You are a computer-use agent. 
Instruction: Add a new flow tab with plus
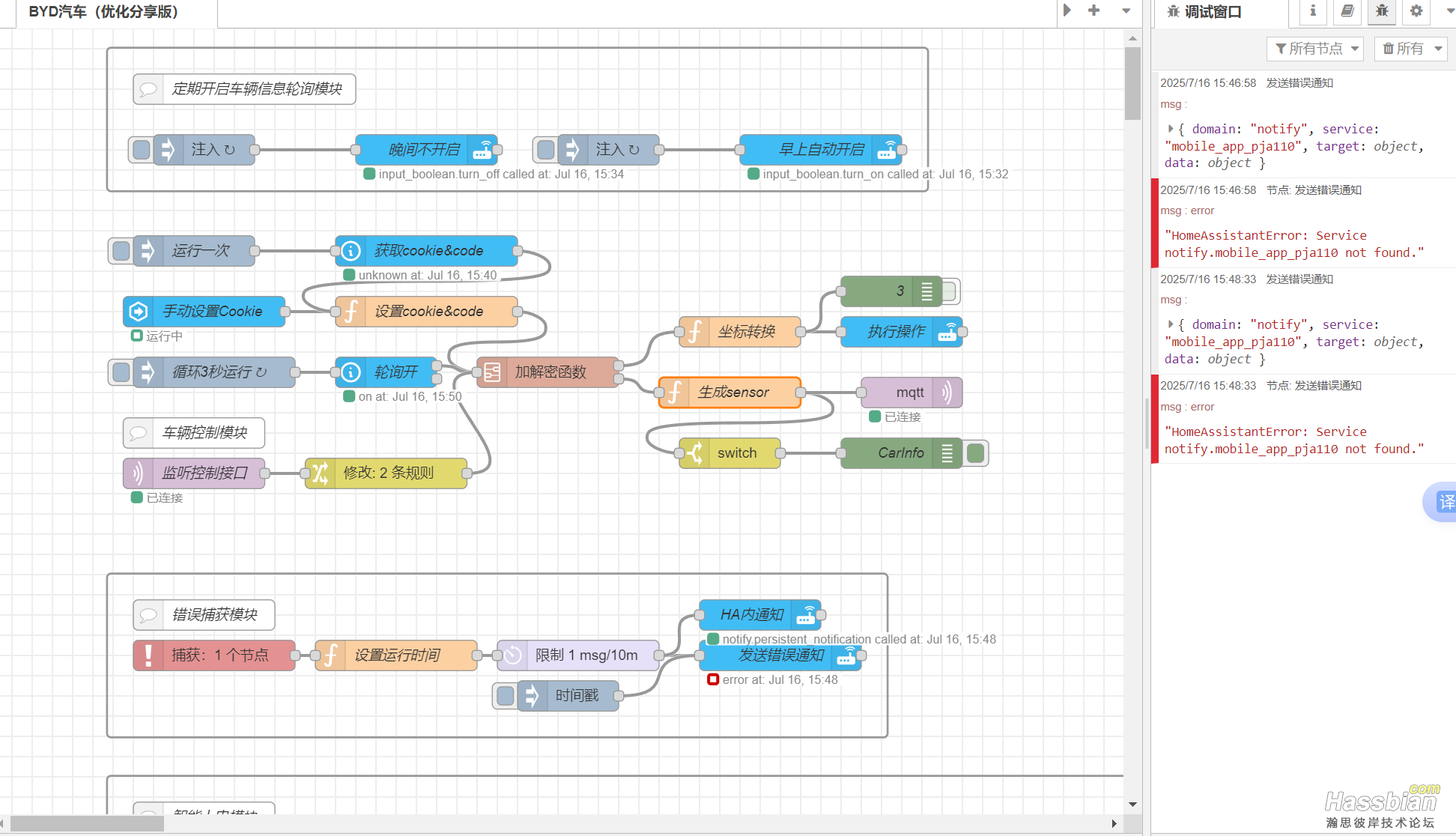[1093, 10]
